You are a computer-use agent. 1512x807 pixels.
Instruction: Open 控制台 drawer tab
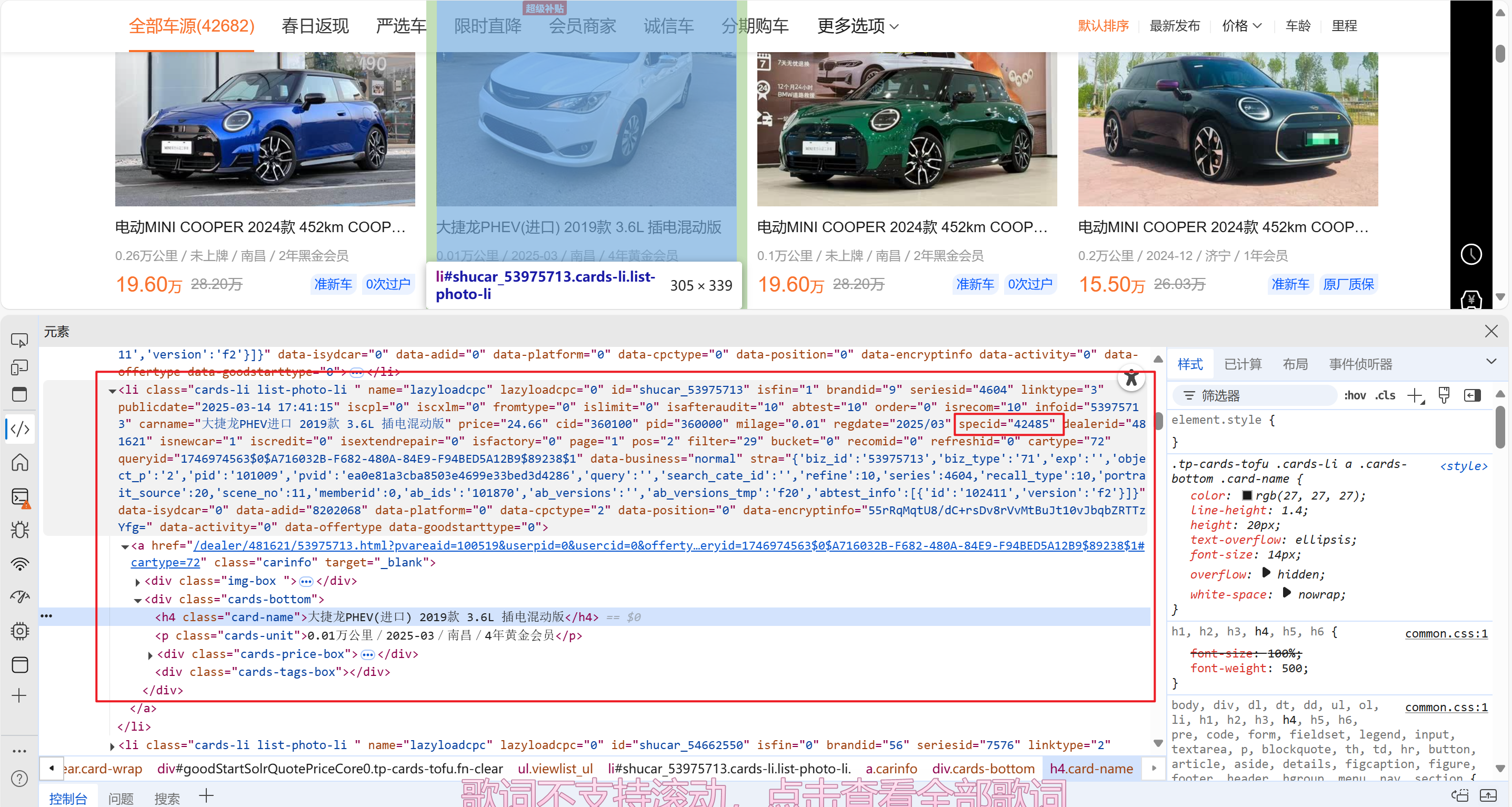point(68,798)
